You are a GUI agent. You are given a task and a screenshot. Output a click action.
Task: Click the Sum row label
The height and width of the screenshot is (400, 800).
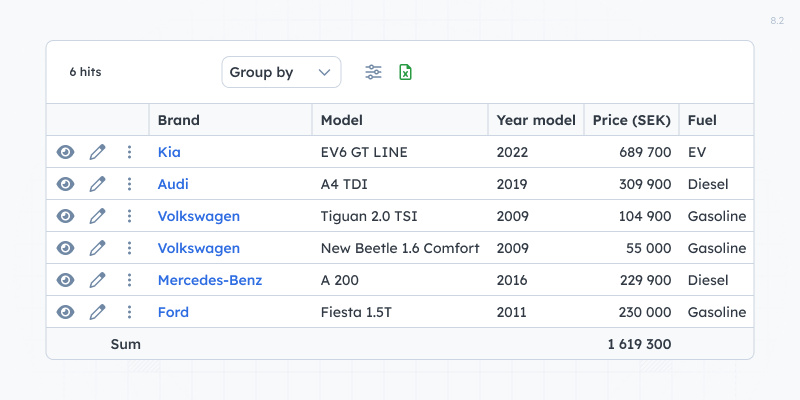pos(126,344)
